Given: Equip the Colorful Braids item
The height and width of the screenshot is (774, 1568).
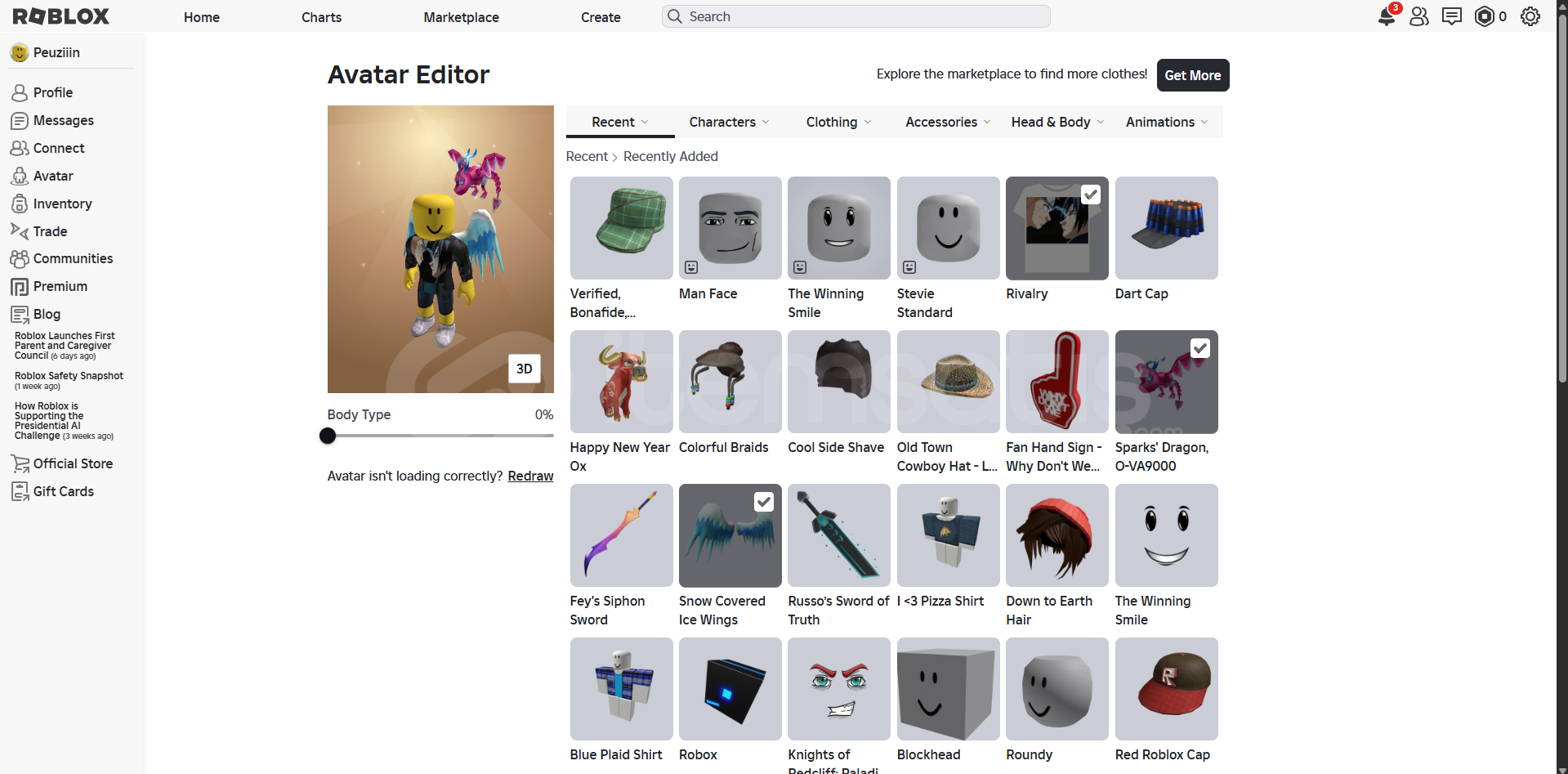Looking at the screenshot, I should pyautogui.click(x=730, y=382).
